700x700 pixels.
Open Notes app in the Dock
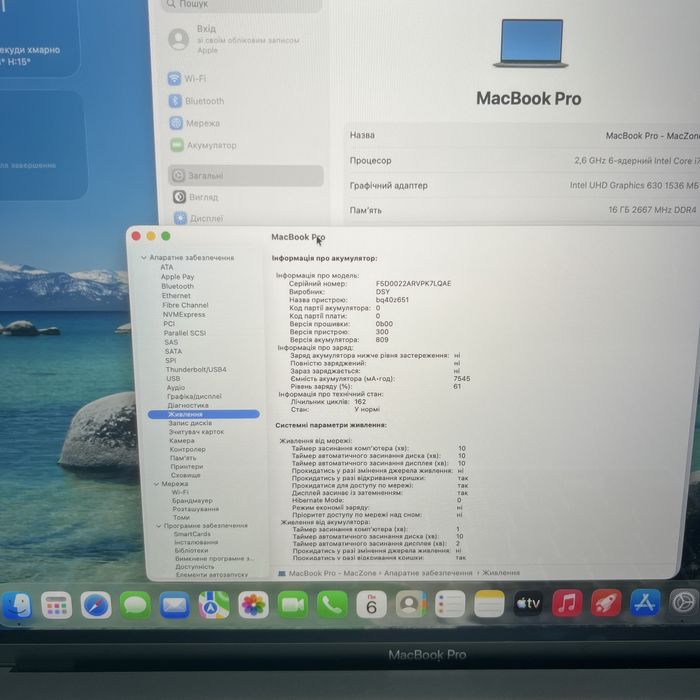[489, 604]
